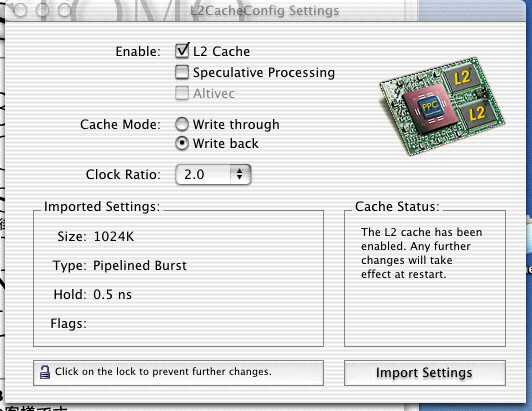
Task: Click the lower L2 chip on the card
Action: [476, 113]
